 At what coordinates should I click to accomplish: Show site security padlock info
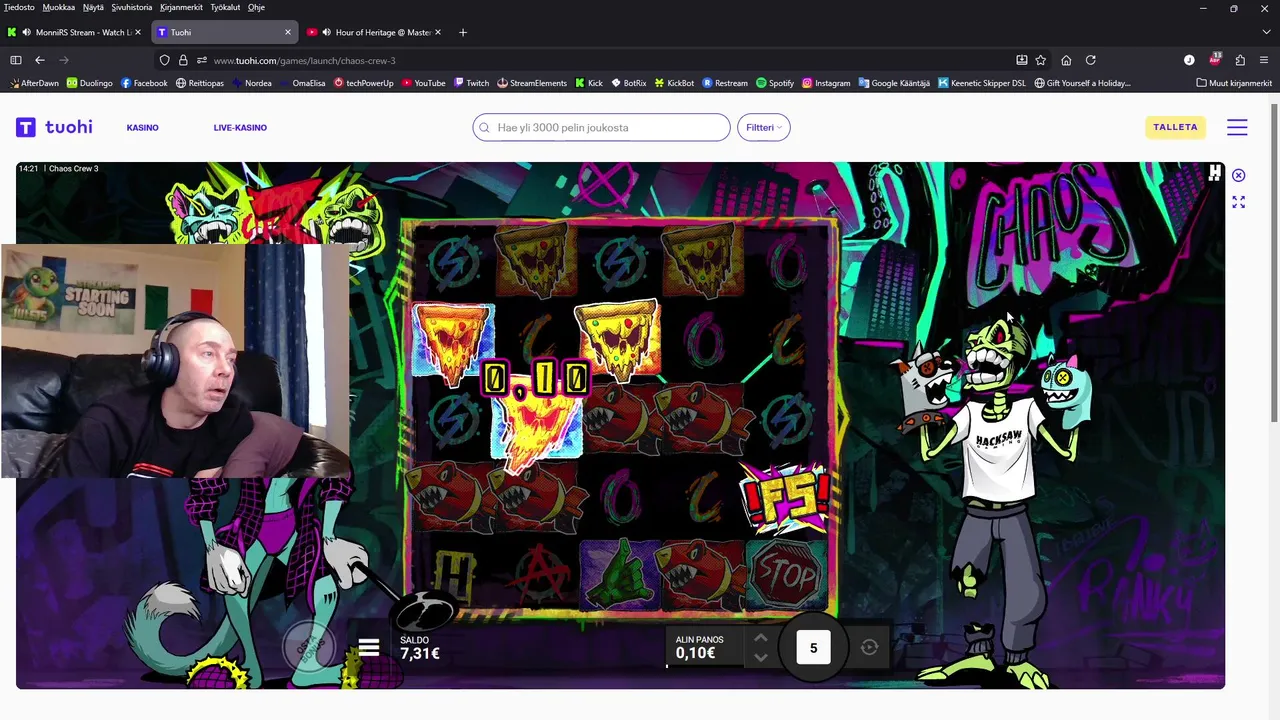click(183, 60)
